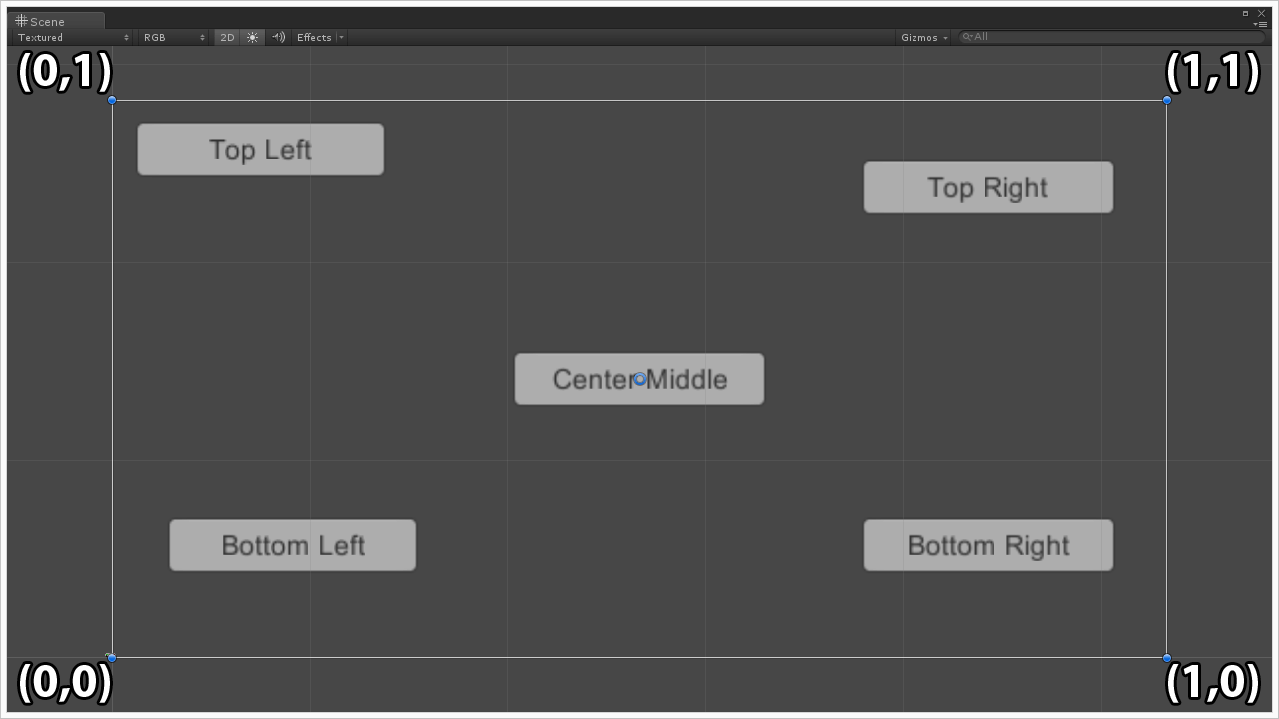This screenshot has width=1279, height=719.
Task: Click the Top Right button
Action: tap(988, 187)
